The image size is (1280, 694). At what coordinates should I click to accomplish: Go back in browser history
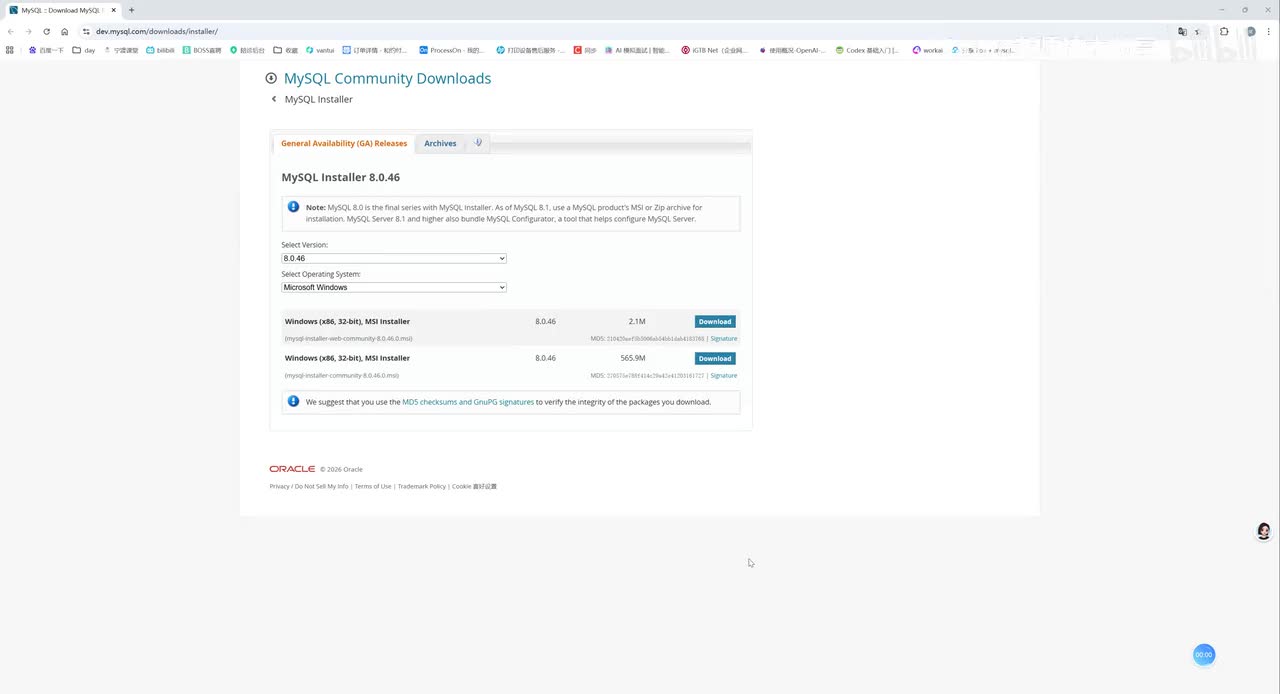pos(11,31)
